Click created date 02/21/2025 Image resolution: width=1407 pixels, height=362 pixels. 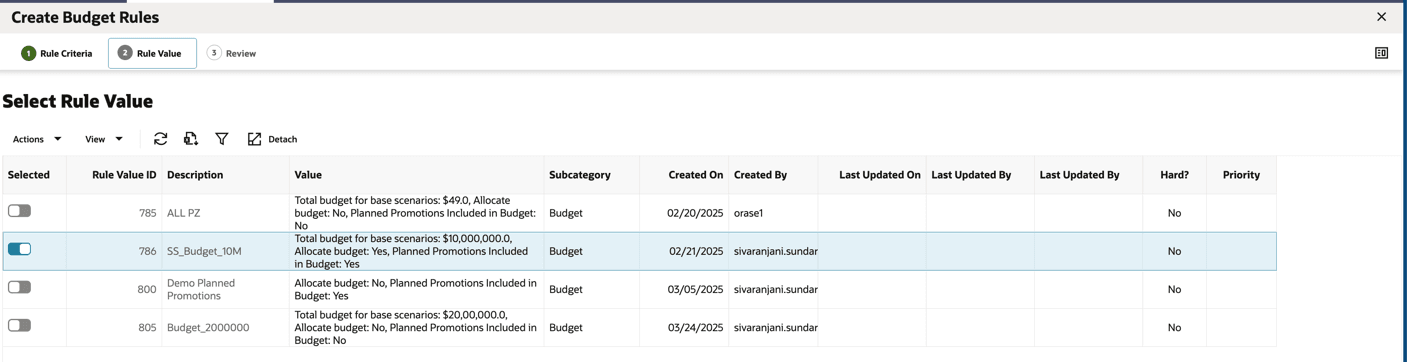(696, 251)
